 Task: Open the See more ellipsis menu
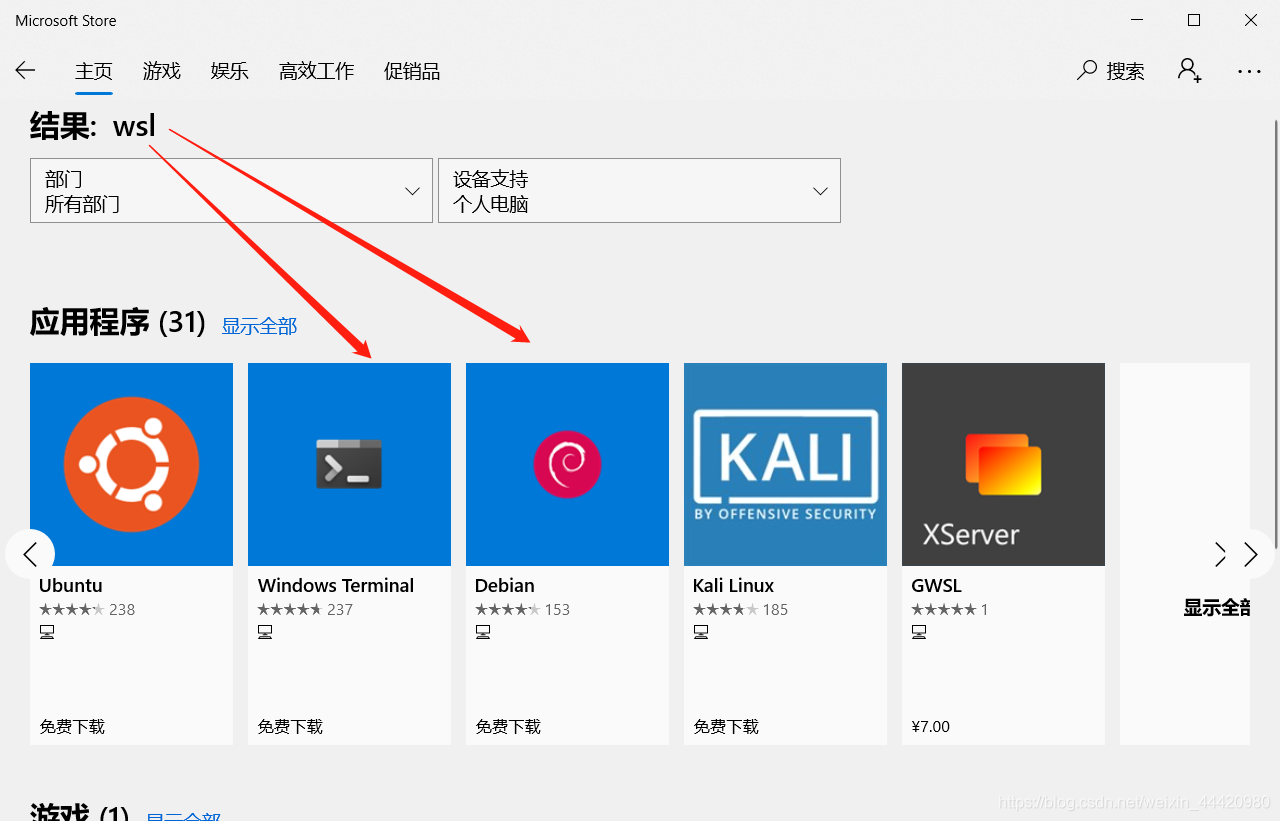(x=1249, y=71)
